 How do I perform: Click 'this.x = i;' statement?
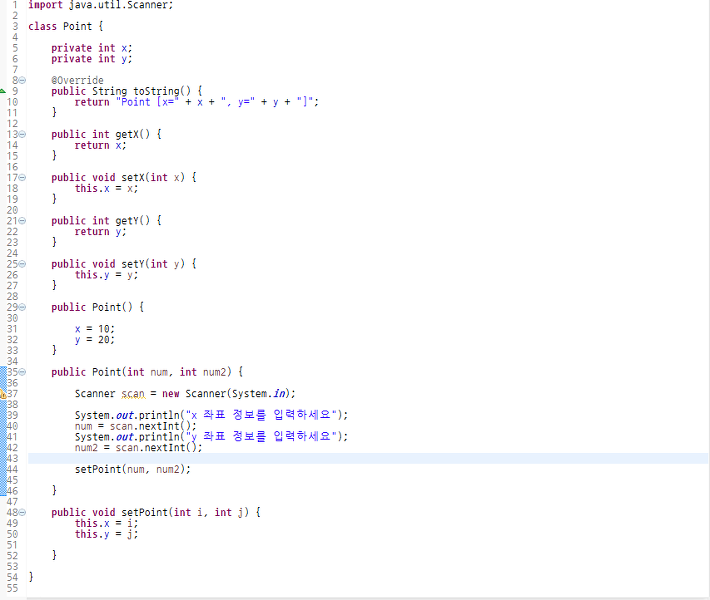(106, 523)
